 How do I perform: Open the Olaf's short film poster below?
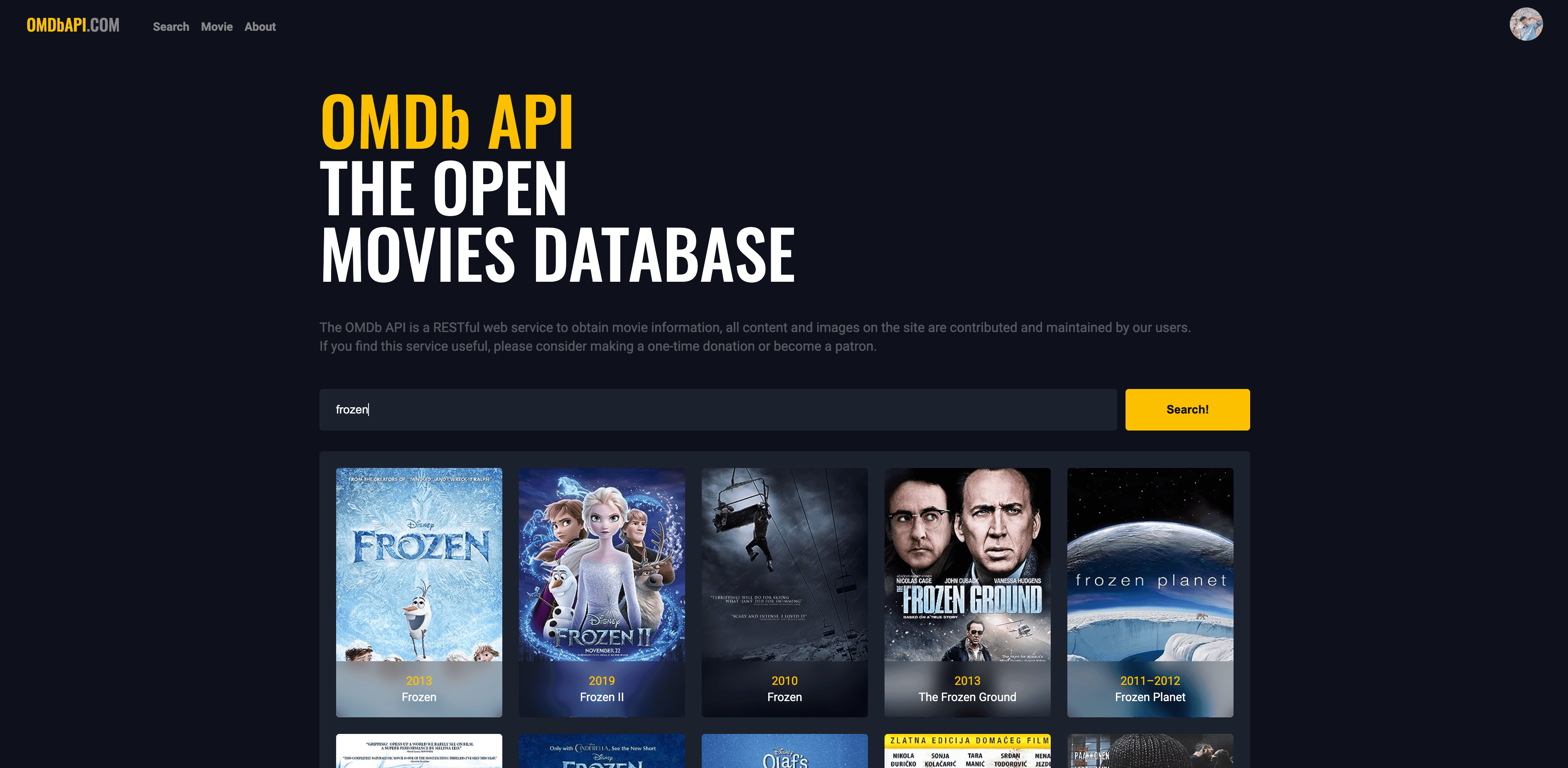[x=784, y=752]
